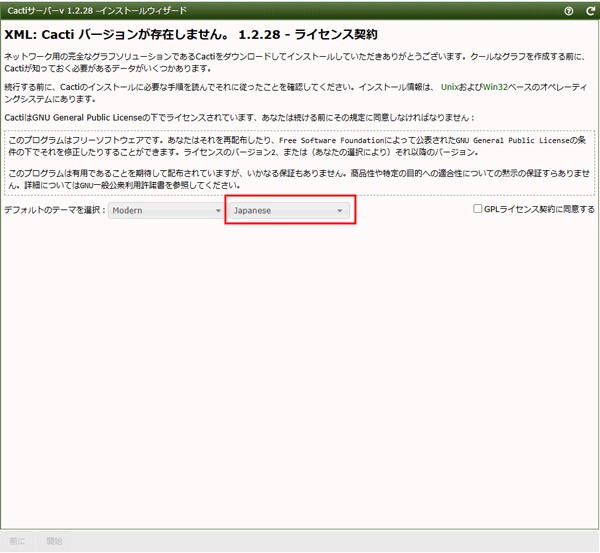Screen dimensions: 600x553
Task: Click the Cactiサーバー install wizard title text
Action: click(97, 11)
